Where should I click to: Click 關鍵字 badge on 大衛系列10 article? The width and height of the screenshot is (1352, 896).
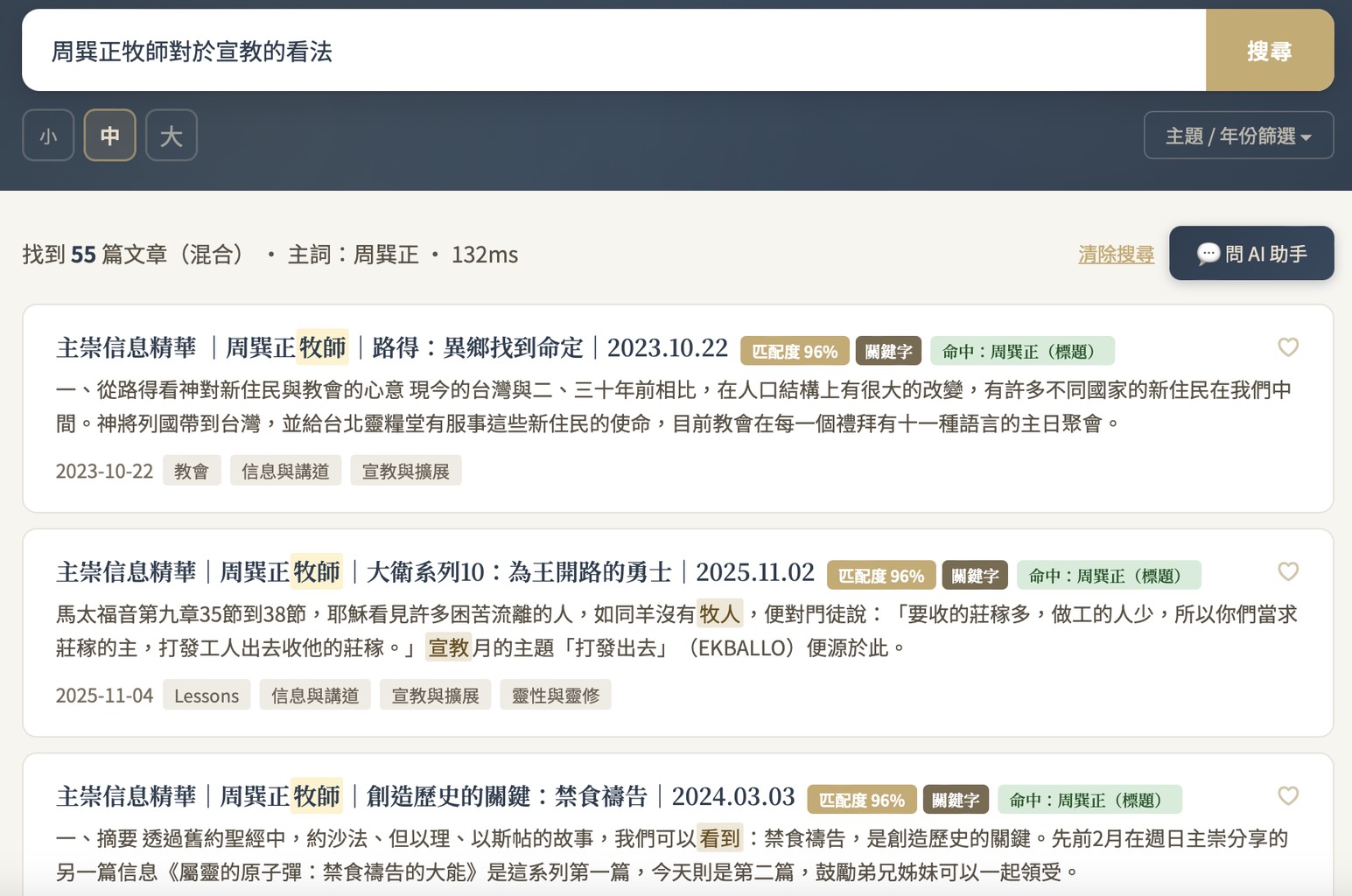coord(975,575)
